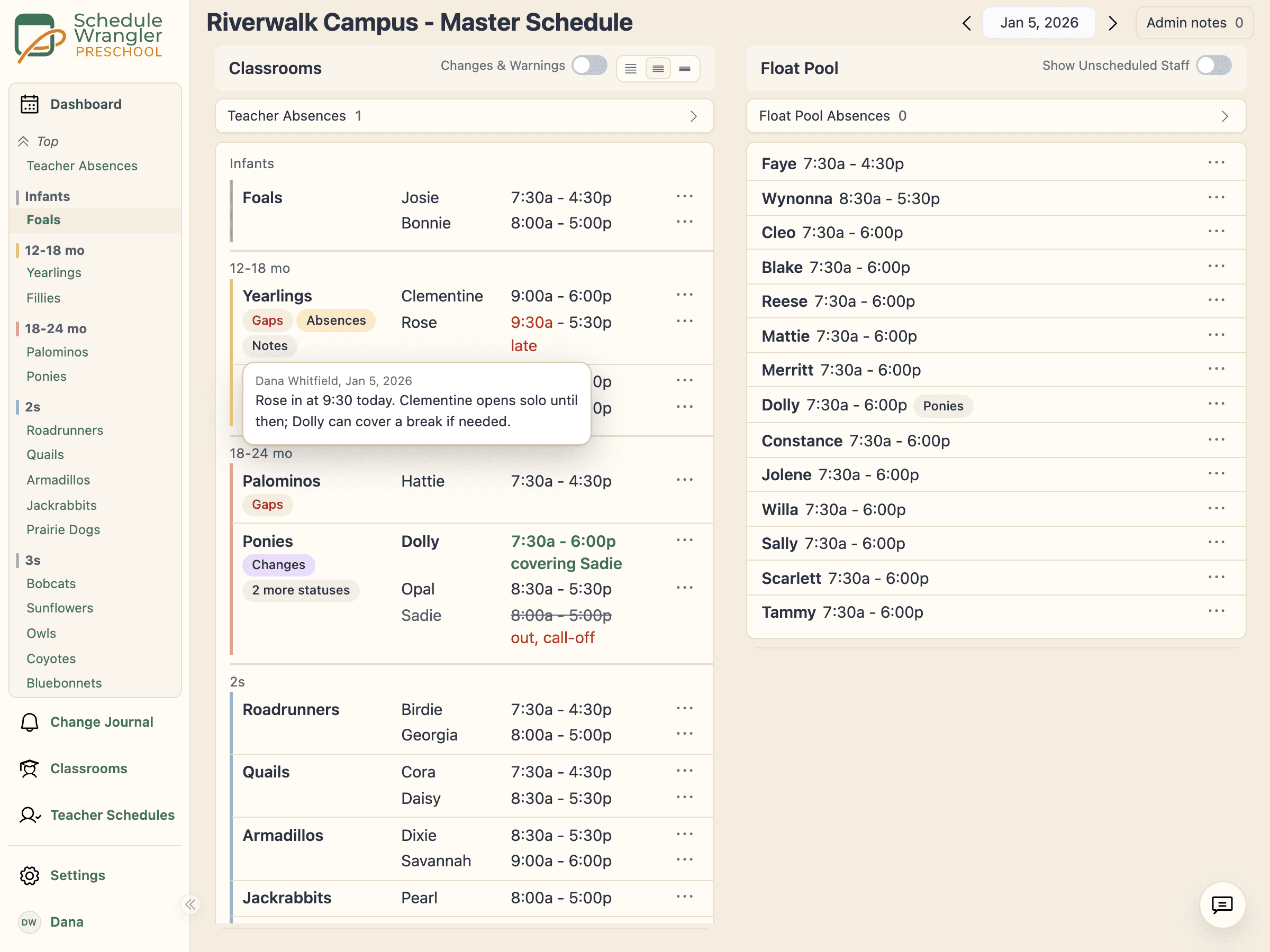Open the more options for Wynonna in Float Pool

pyautogui.click(x=1216, y=197)
